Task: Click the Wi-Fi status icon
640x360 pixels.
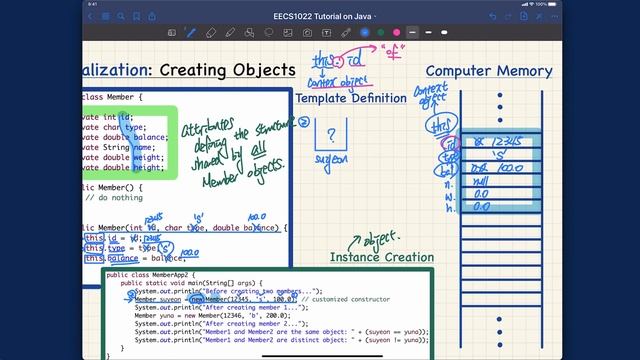Action: click(x=531, y=4)
